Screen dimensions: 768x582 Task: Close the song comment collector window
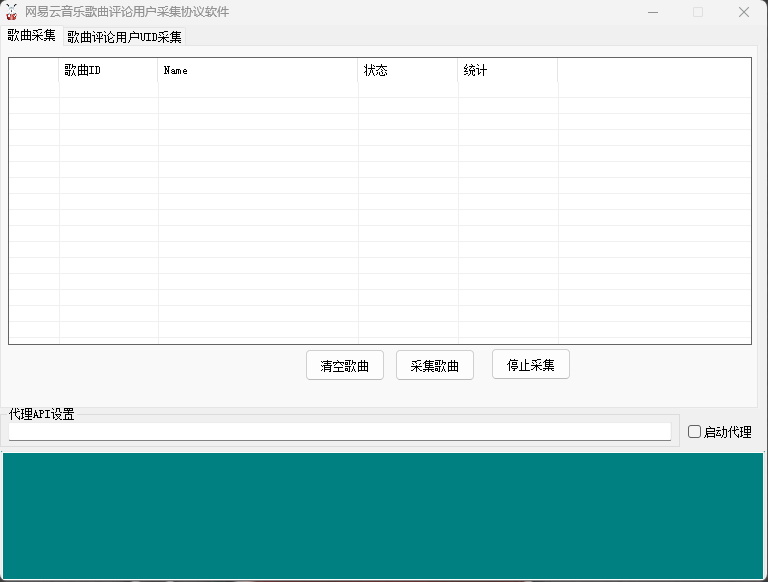pyautogui.click(x=744, y=12)
